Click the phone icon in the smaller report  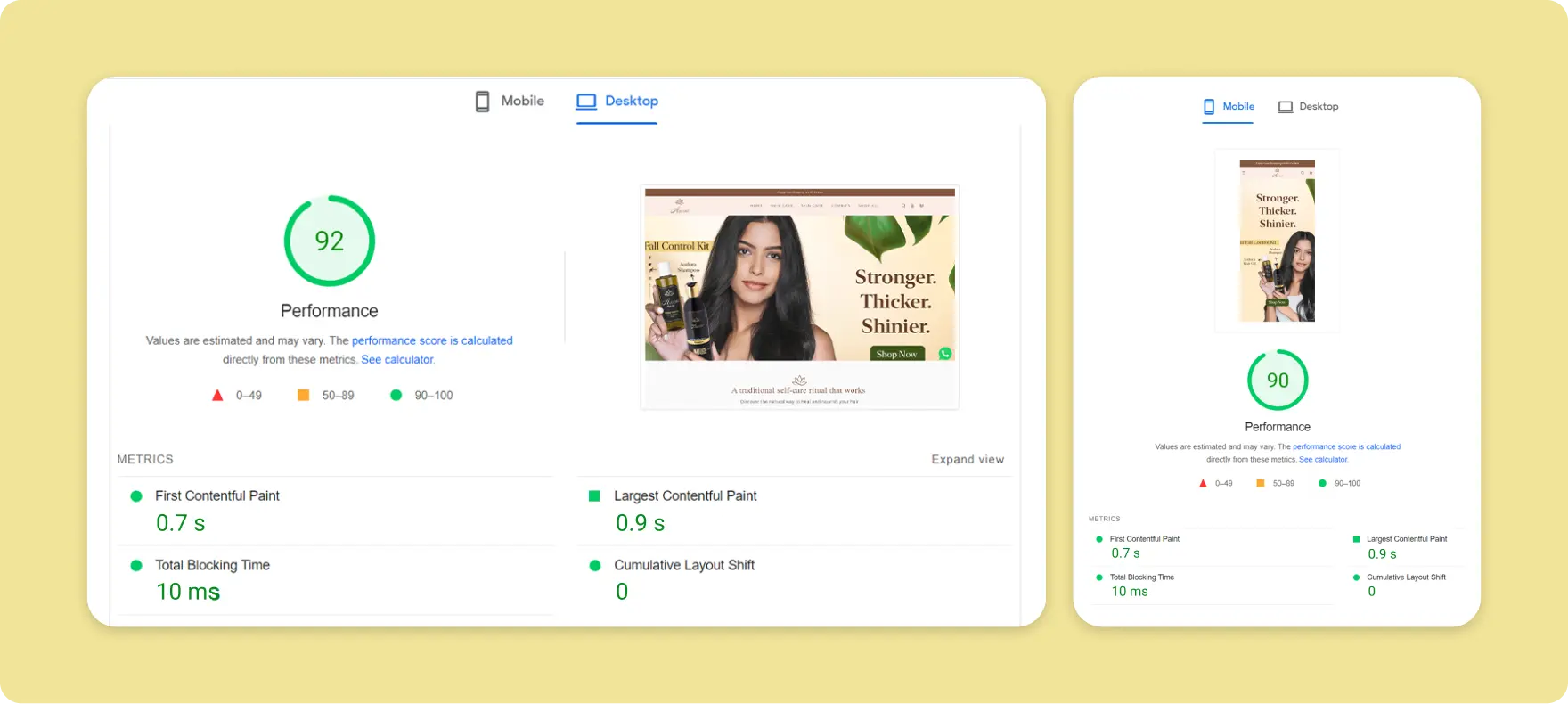(1209, 107)
